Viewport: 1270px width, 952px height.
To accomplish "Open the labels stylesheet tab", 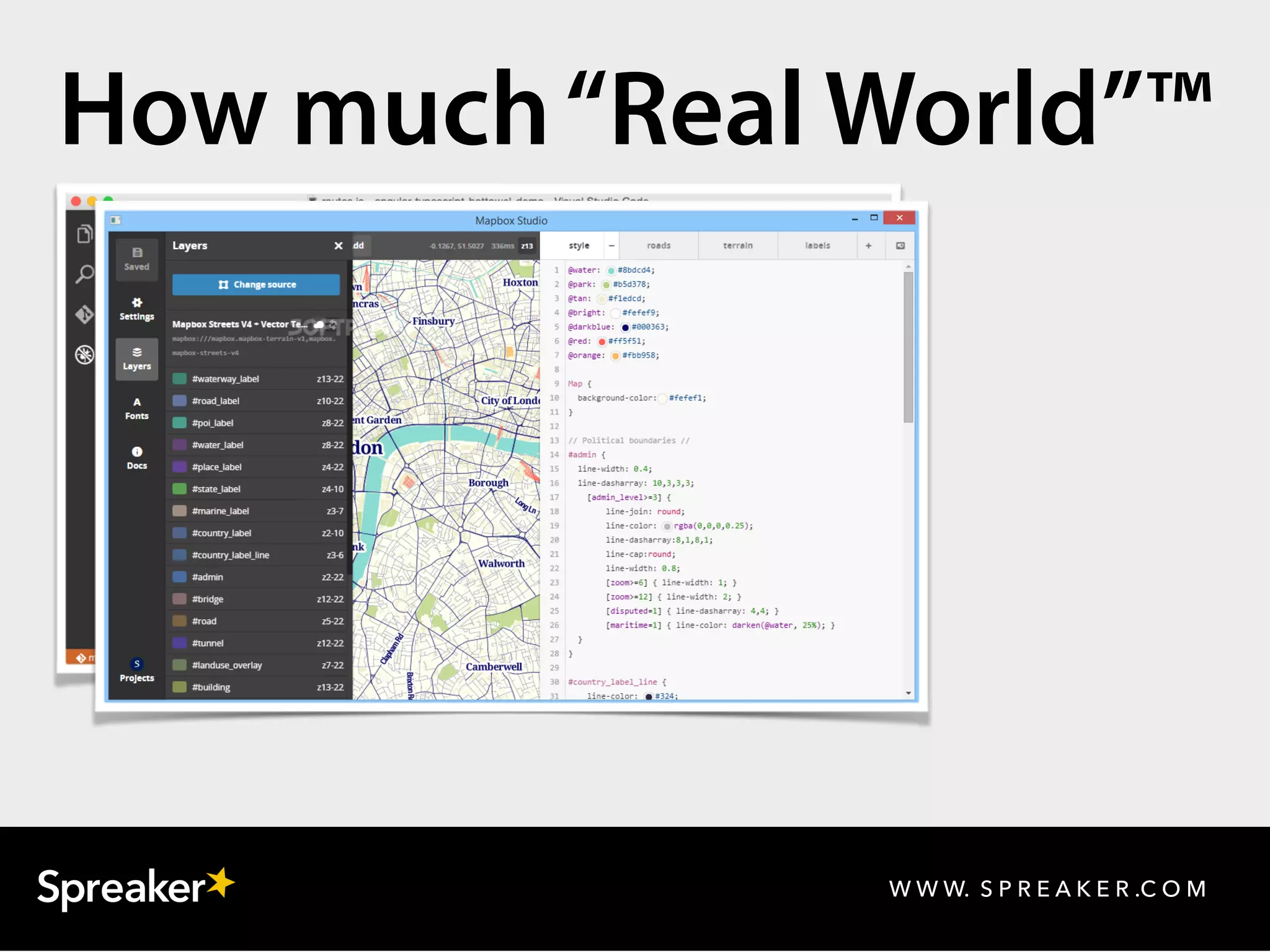I will (x=817, y=245).
